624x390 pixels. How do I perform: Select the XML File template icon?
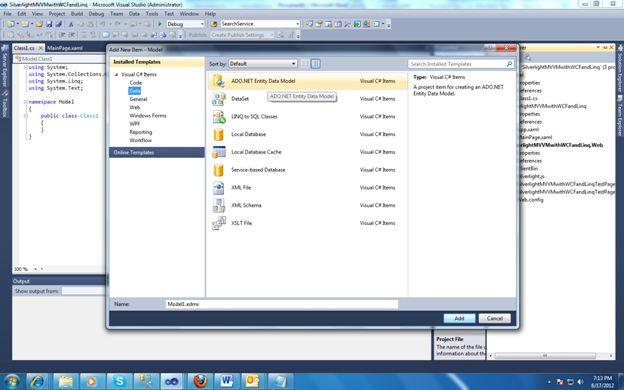click(218, 187)
